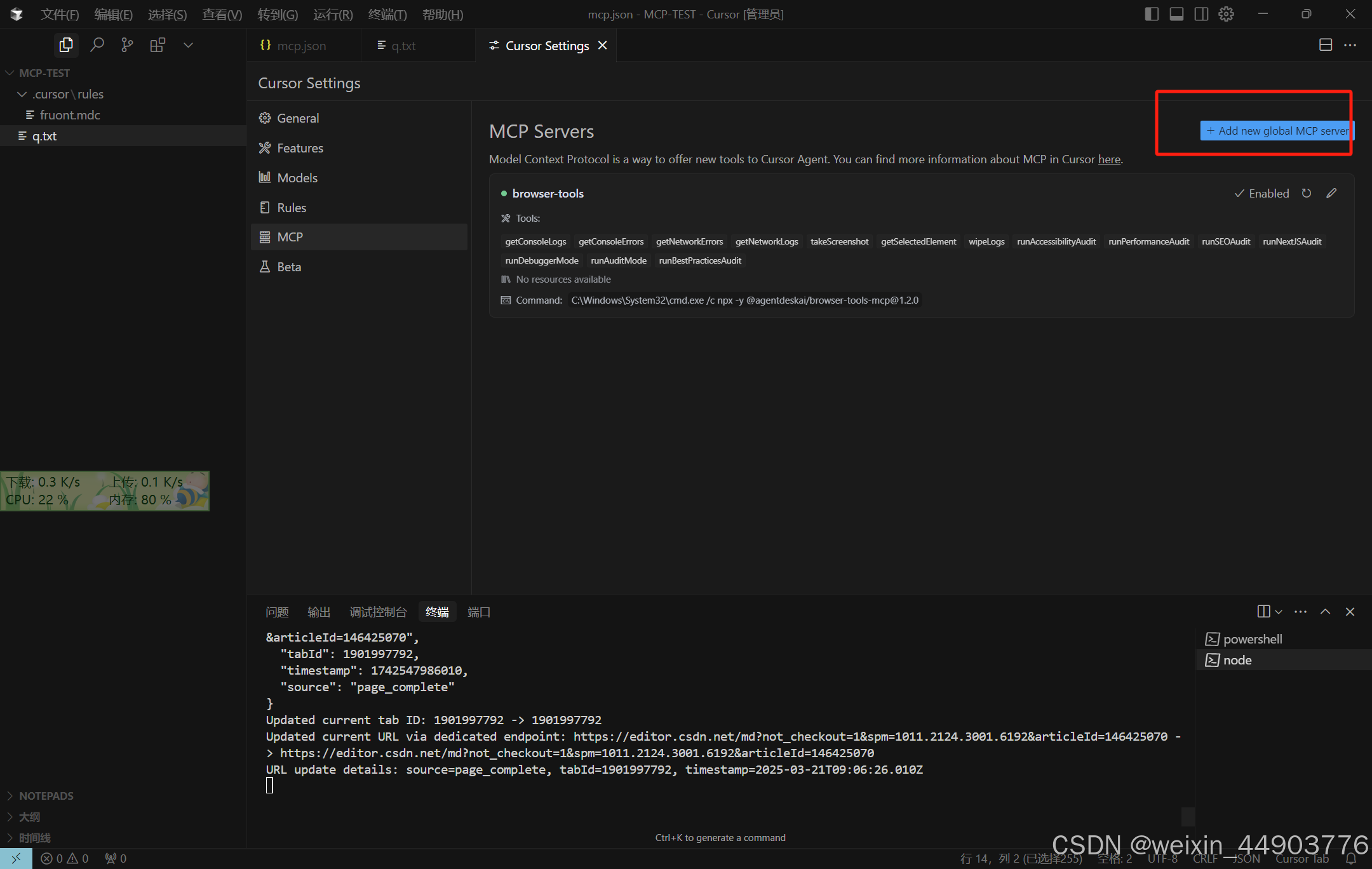Edit browser-tools server with pencil icon

click(1331, 193)
